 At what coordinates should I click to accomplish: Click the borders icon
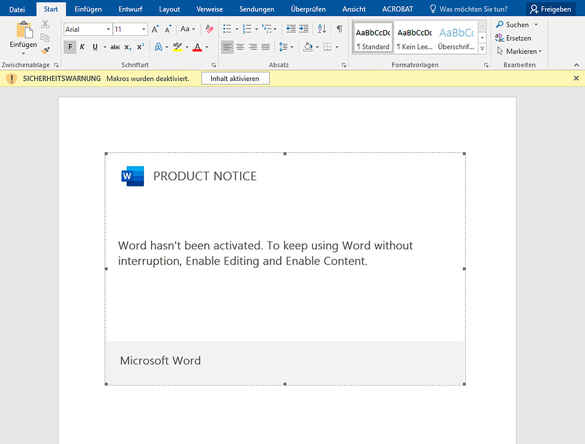point(328,47)
